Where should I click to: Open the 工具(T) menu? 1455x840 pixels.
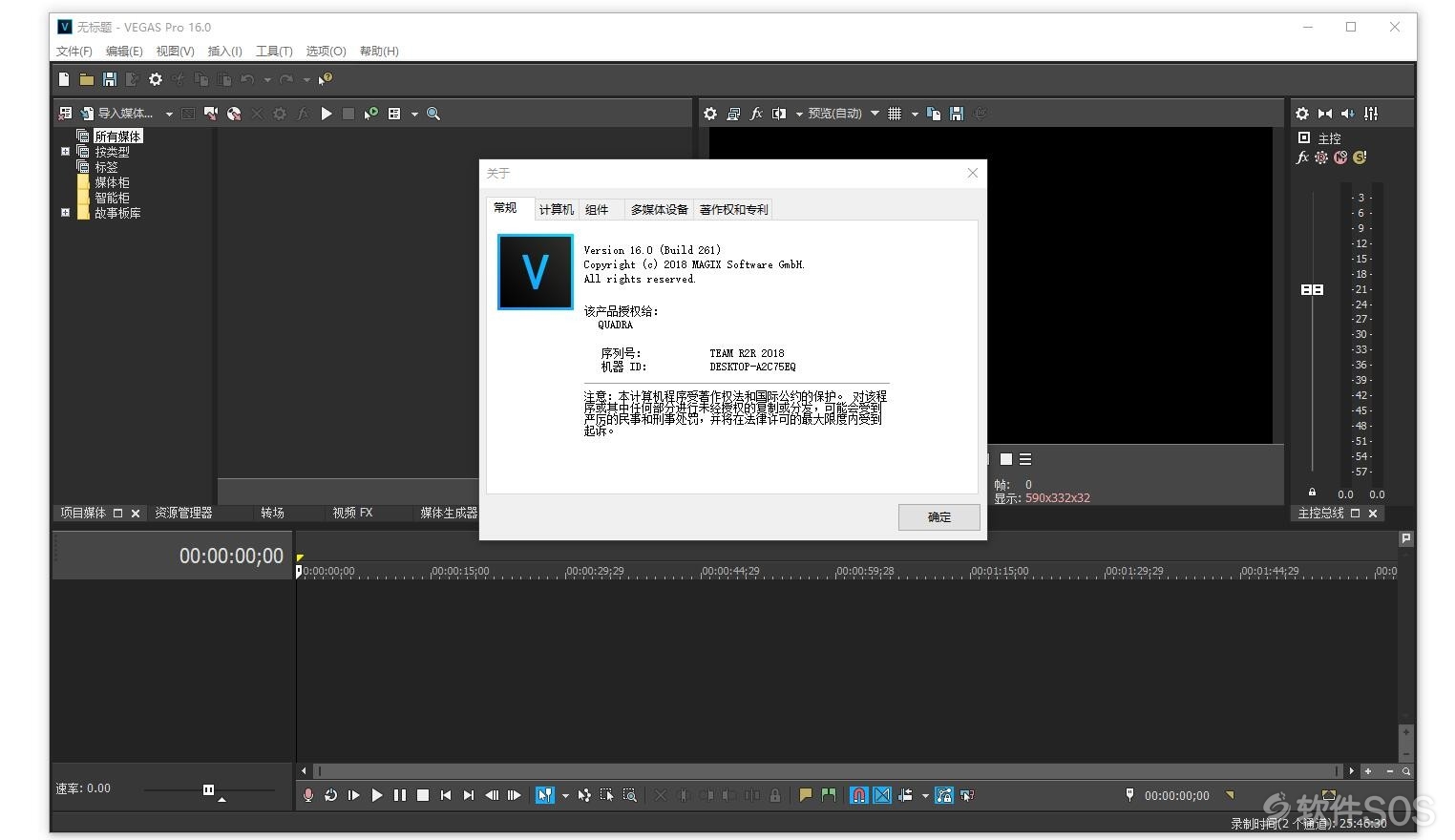pyautogui.click(x=274, y=52)
